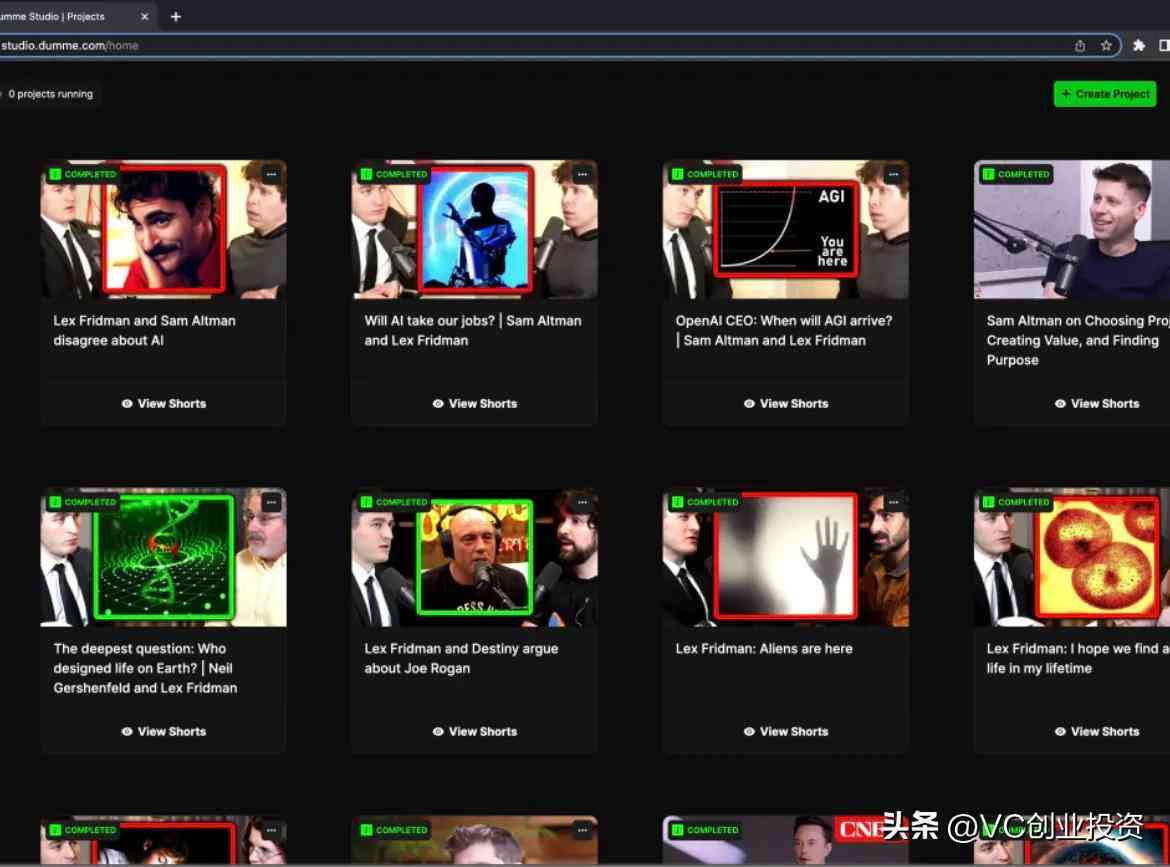Viewport: 1170px width, 867px height.
Task: Open the AGI graph thumbnail
Action: [785, 228]
